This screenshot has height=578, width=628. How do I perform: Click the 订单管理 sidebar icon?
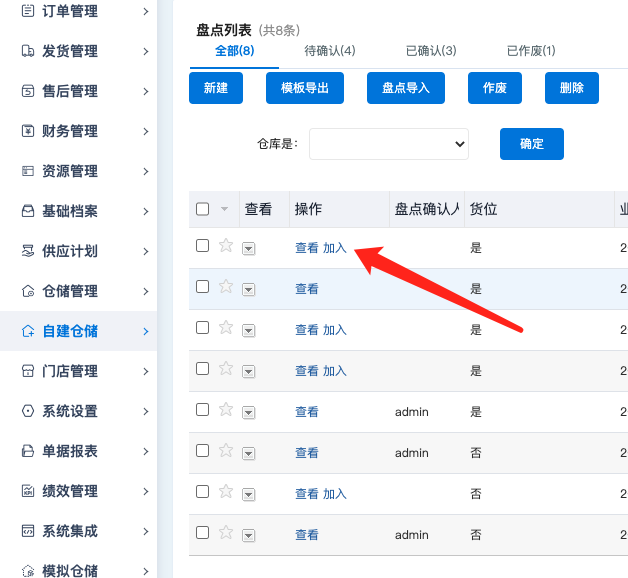(28, 11)
